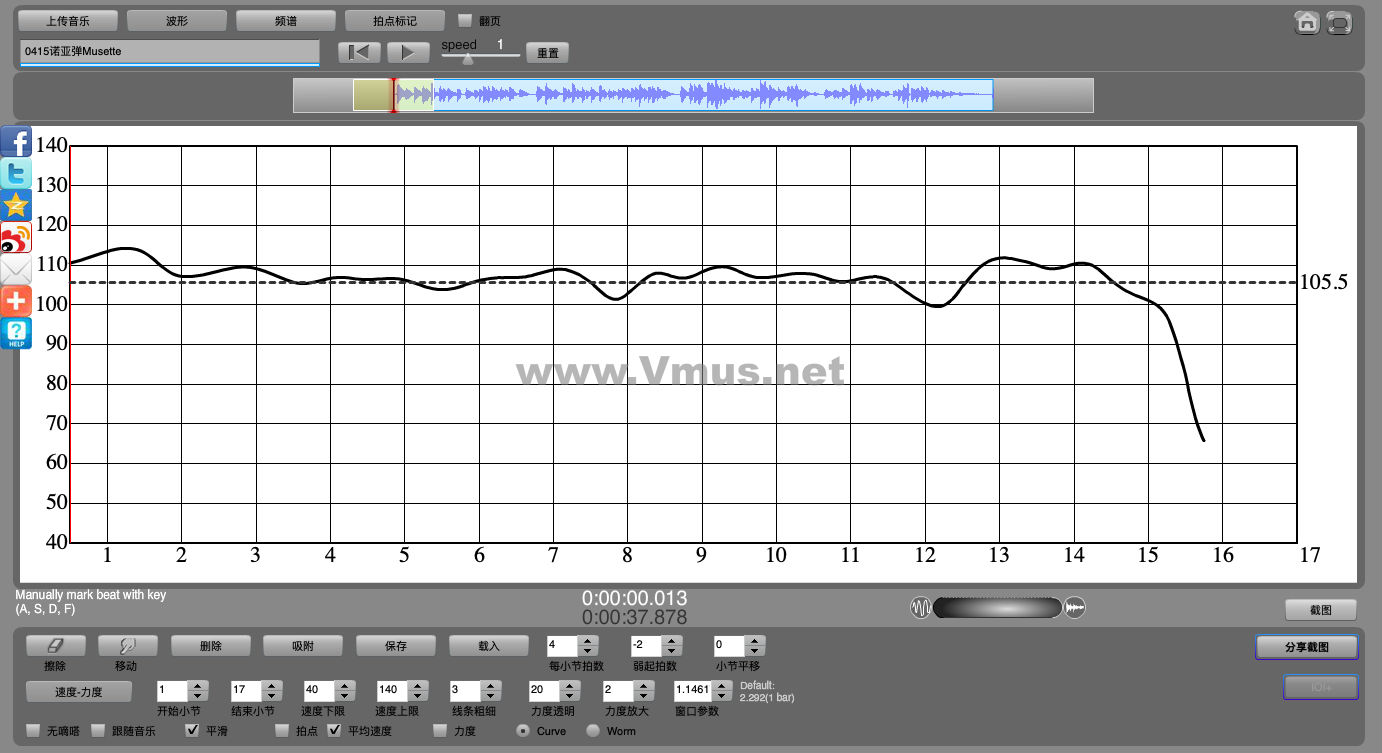Screen dimensions: 1382x753
Task: Toggle the 平均速度 average tempo checkbox
Action: point(335,731)
